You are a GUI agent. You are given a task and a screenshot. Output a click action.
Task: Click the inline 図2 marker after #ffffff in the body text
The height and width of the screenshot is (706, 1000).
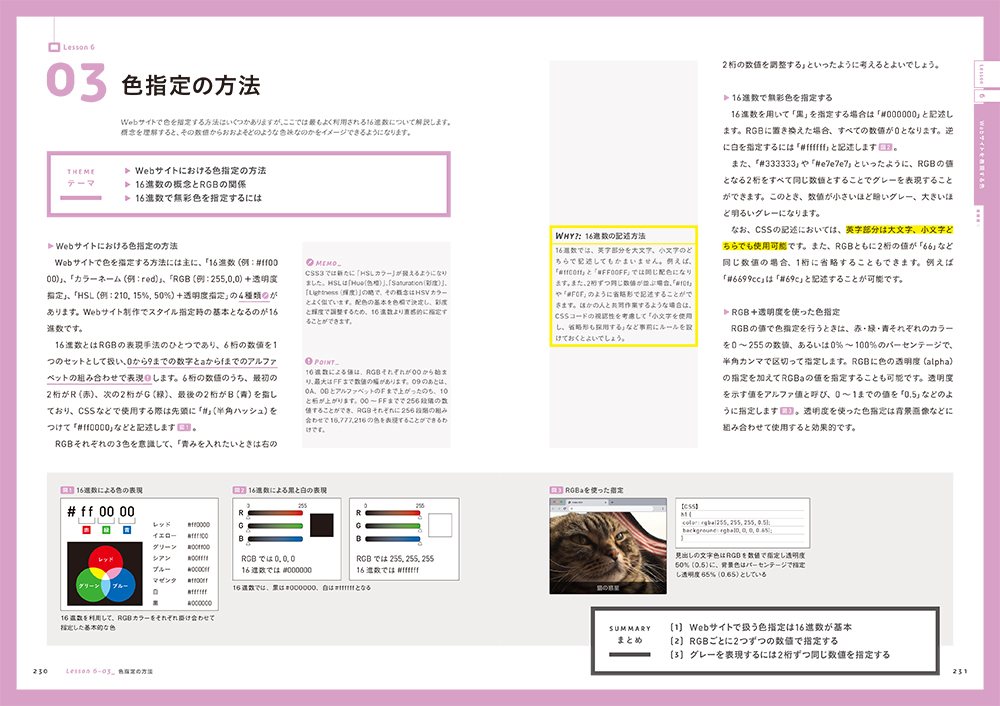(x=886, y=147)
